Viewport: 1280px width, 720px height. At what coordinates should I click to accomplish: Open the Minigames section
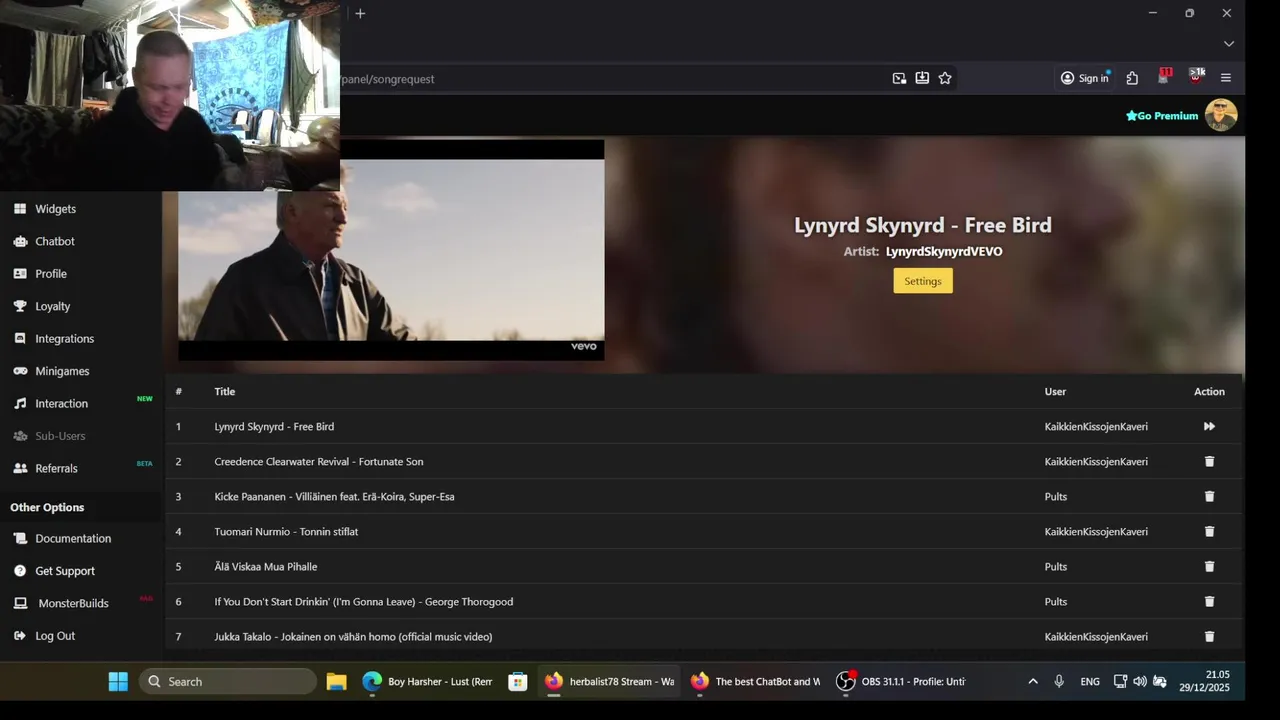(62, 371)
